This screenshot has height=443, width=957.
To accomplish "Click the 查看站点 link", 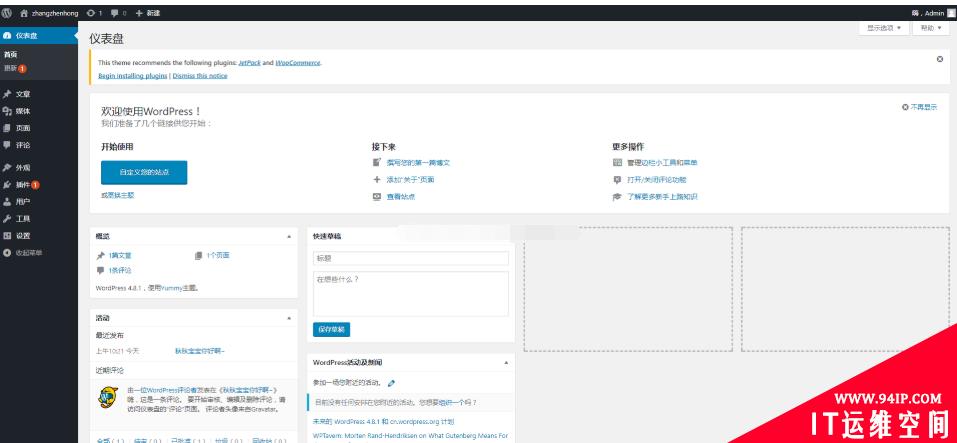I will click(401, 197).
